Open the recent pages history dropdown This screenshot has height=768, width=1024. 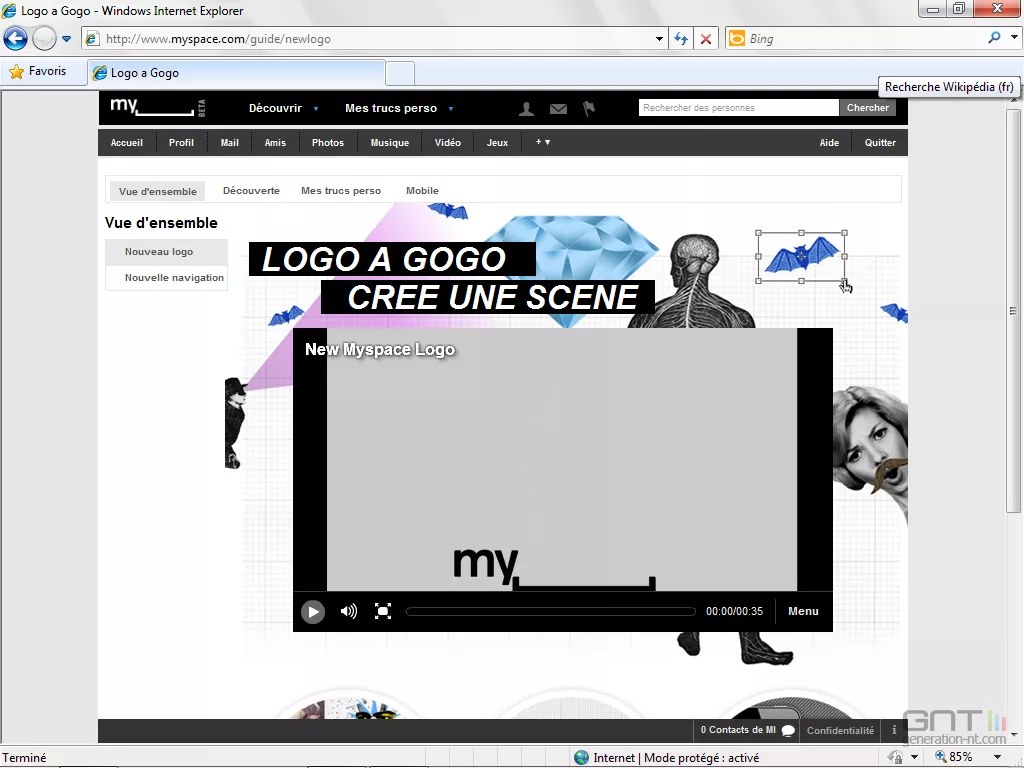67,39
